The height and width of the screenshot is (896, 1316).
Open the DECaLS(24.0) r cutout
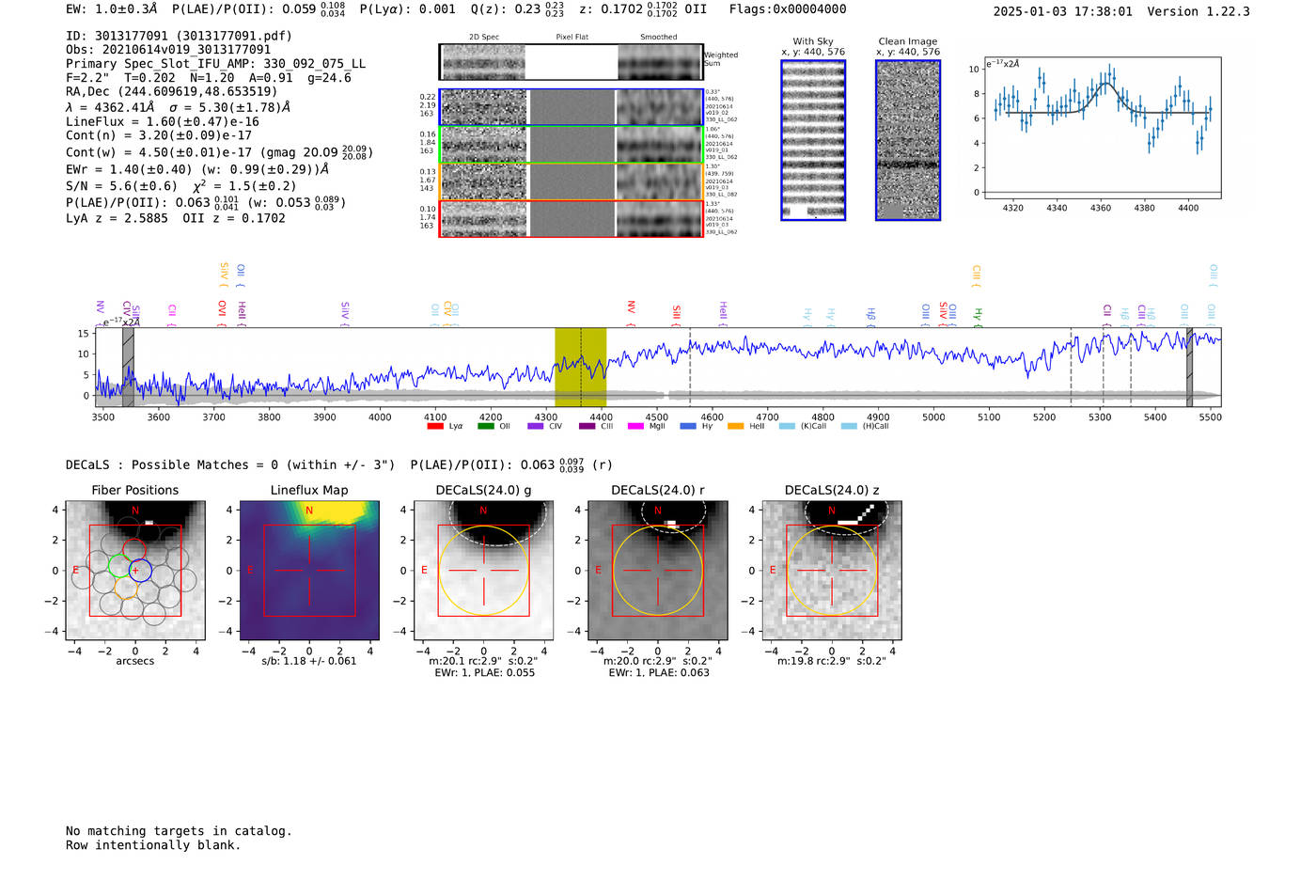[x=658, y=571]
